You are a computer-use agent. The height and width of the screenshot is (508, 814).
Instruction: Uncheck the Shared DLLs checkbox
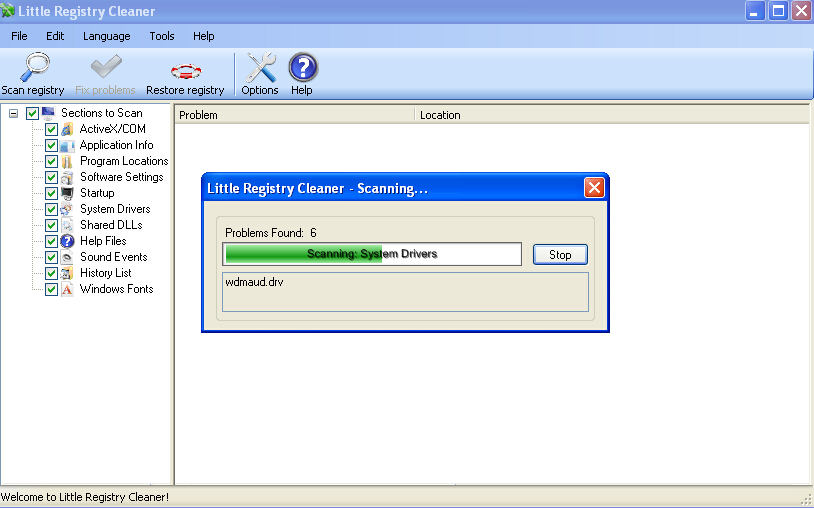51,225
